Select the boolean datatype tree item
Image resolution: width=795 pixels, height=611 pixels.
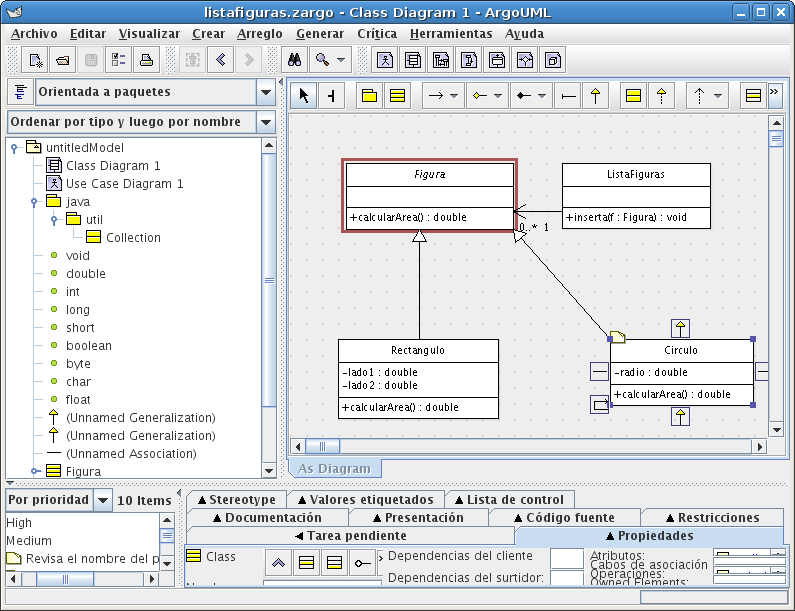pos(81,346)
